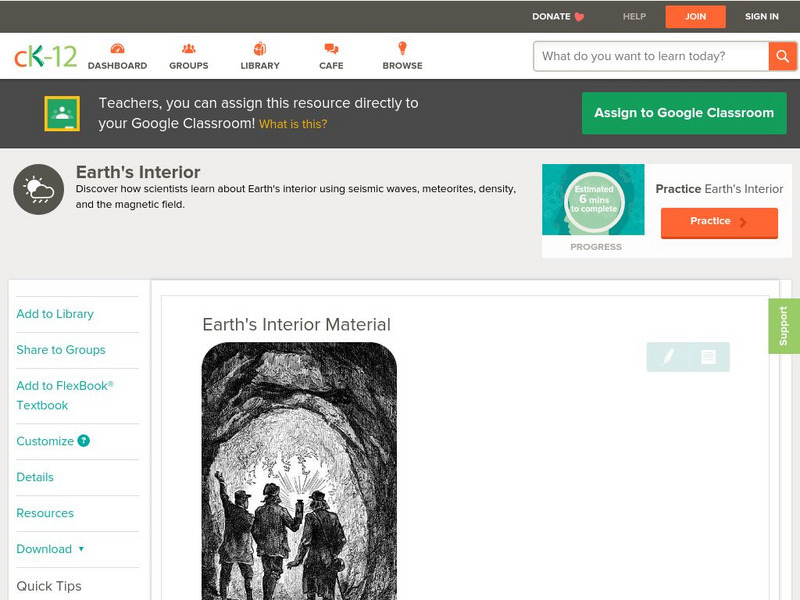
Task: Open the Groups icon in navigation
Action: click(188, 49)
